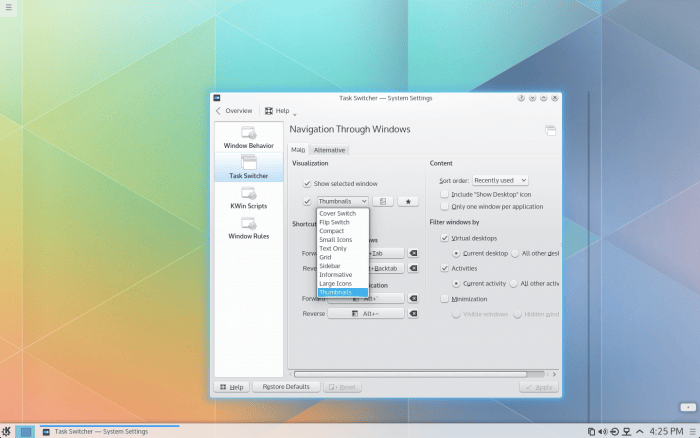Select KWin Scripts in the sidebar
Screen dimensions: 700x438
(x=248, y=198)
